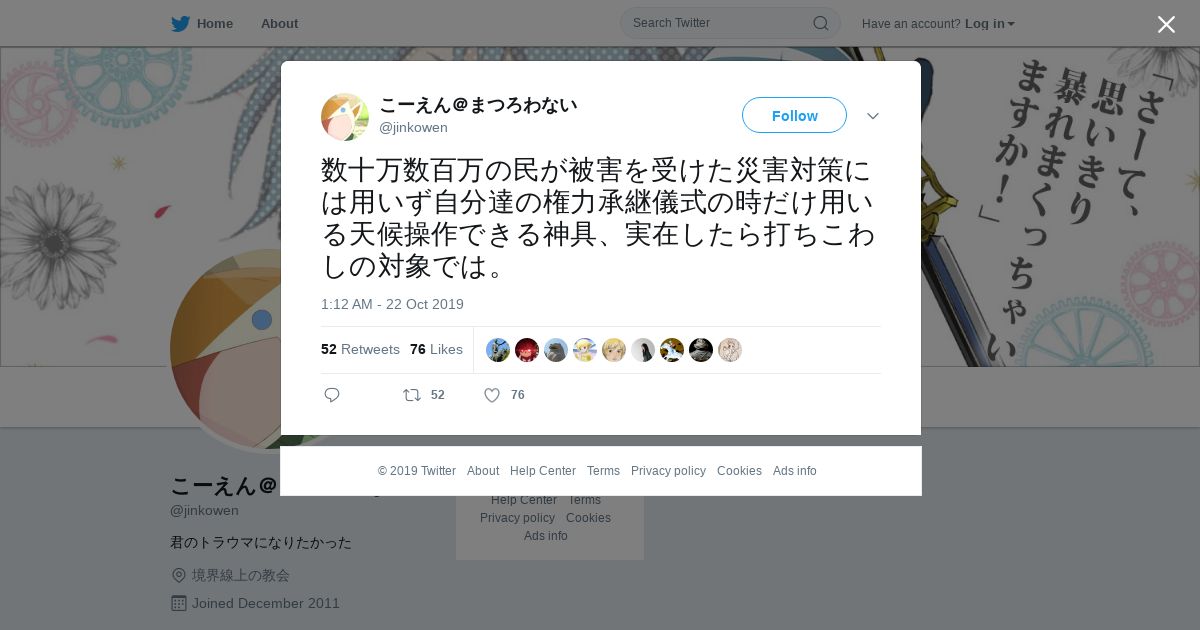Expand the tweet options chevron
Image resolution: width=1200 pixels, height=630 pixels.
point(873,116)
